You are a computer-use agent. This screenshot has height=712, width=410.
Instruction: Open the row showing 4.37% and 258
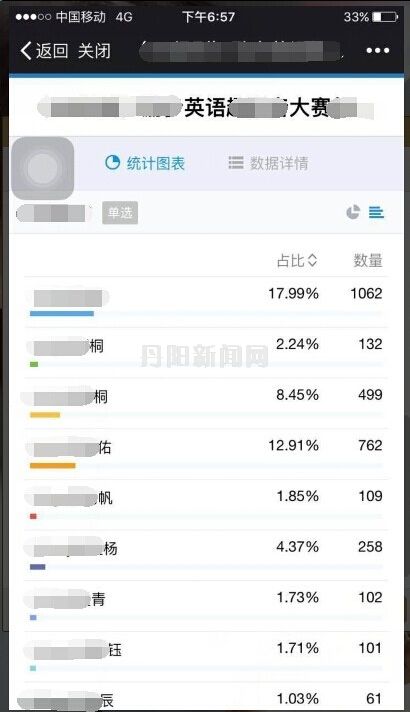pyautogui.click(x=206, y=555)
